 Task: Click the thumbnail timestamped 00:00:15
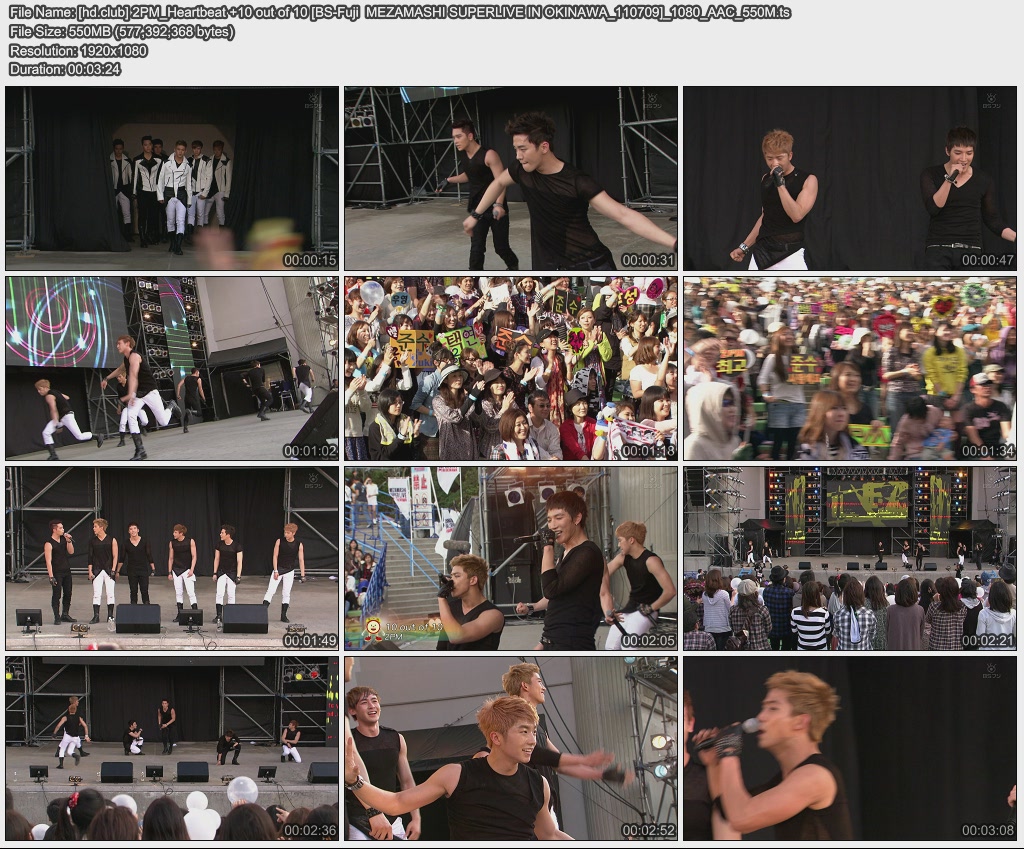point(172,178)
